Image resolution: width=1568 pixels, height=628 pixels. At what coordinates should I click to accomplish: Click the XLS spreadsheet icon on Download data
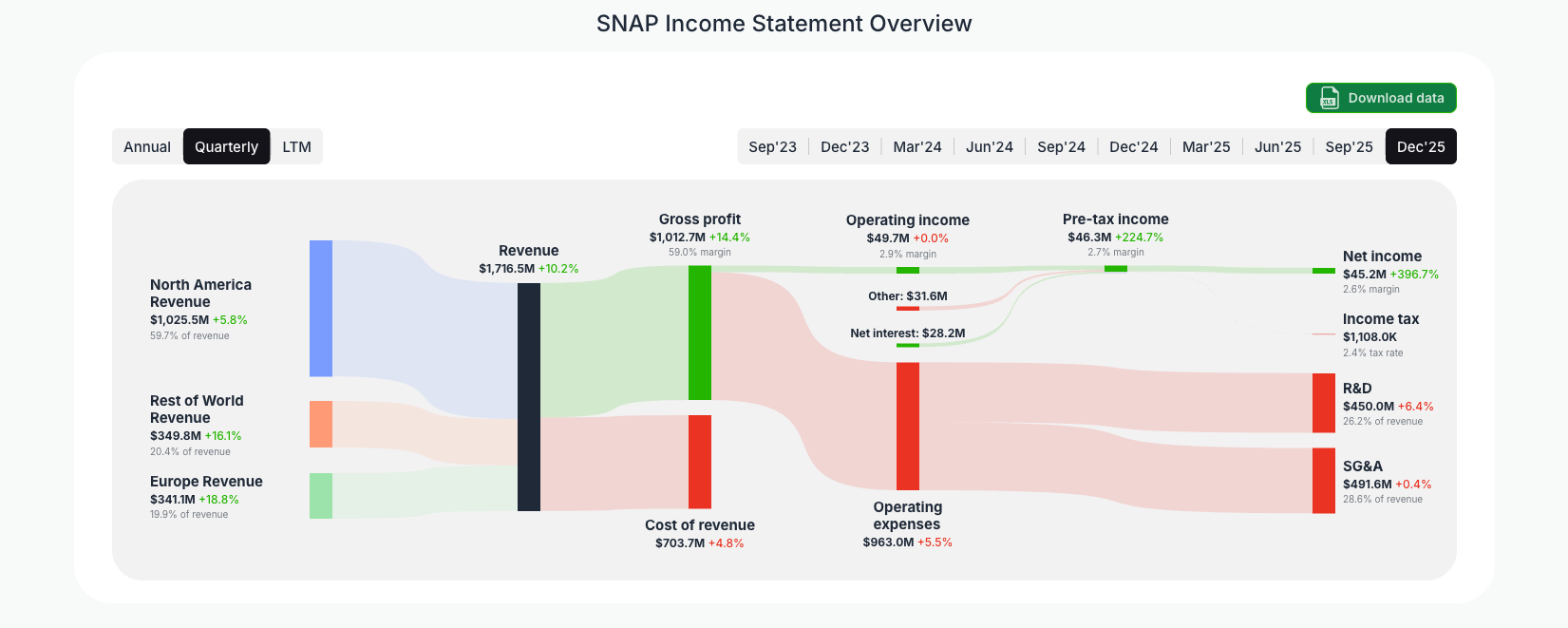[1328, 98]
